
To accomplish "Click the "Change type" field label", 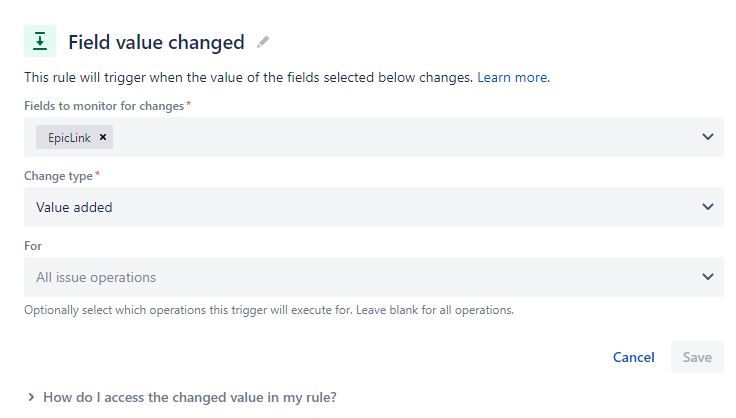I will (x=59, y=176).
